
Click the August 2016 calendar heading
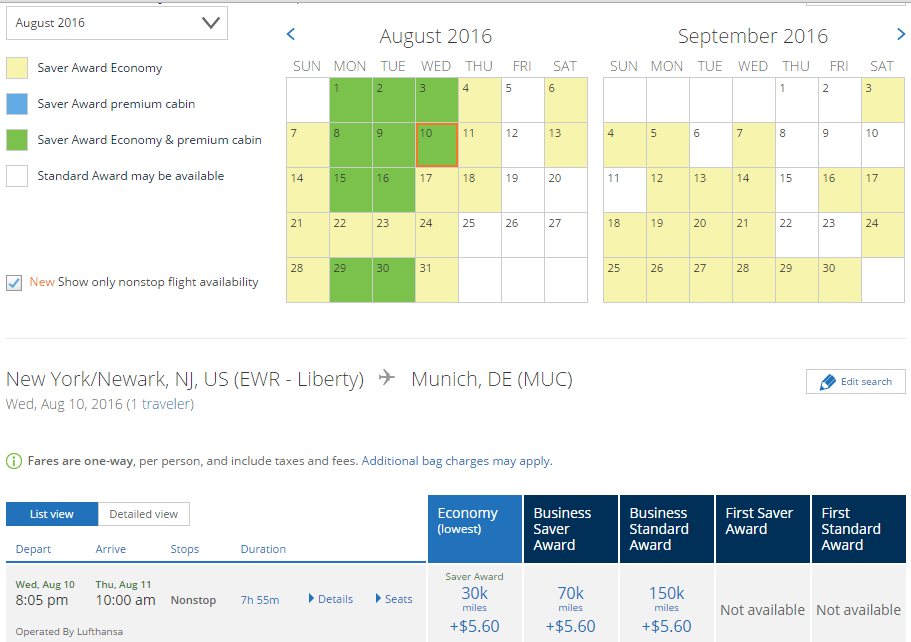[x=436, y=36]
